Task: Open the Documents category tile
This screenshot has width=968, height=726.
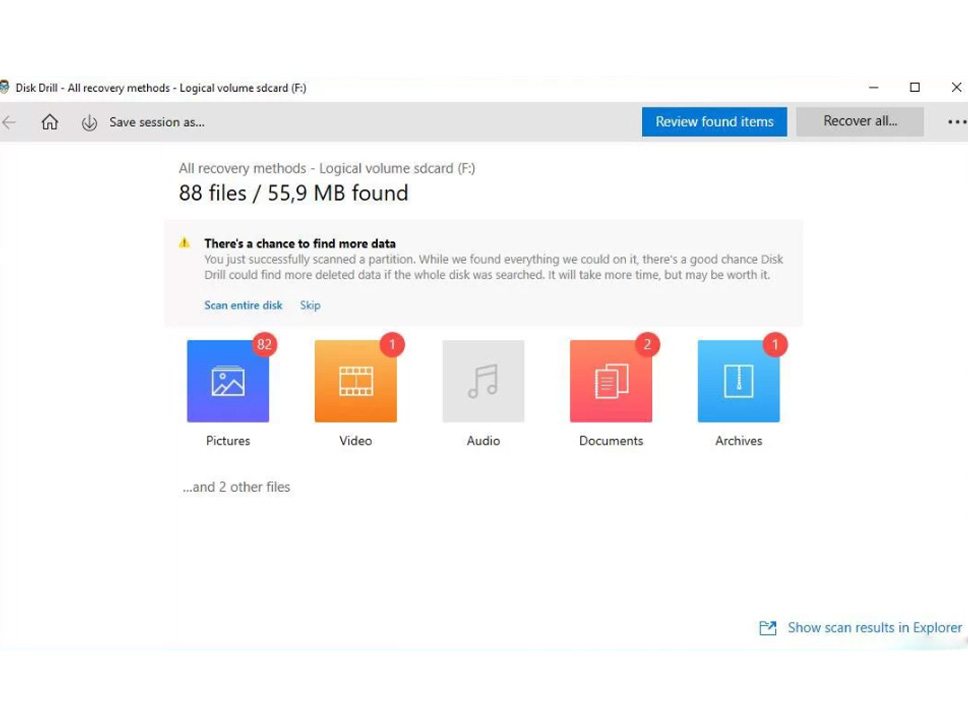Action: 611,381
